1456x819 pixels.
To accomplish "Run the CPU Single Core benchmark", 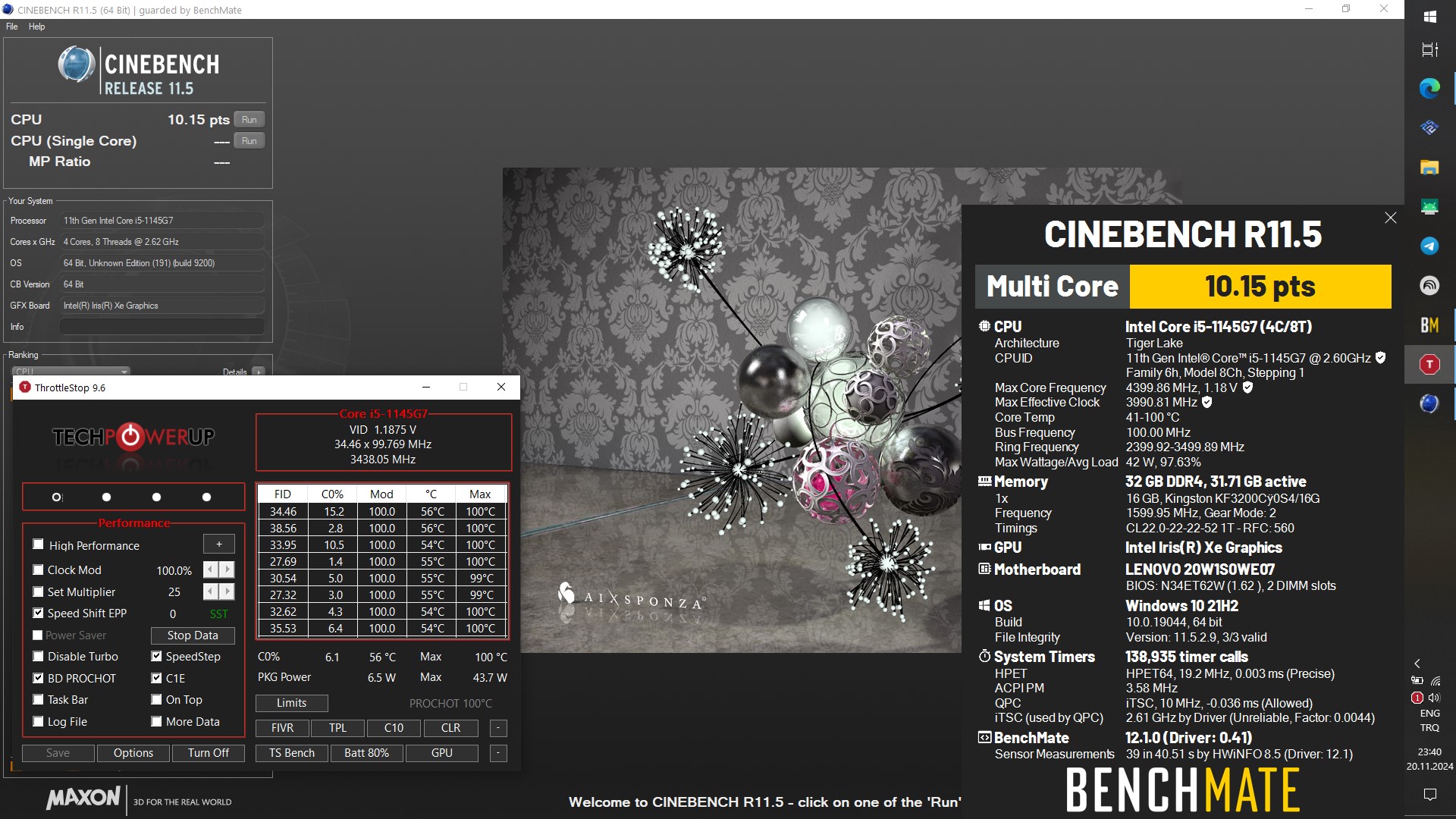I will pyautogui.click(x=249, y=141).
